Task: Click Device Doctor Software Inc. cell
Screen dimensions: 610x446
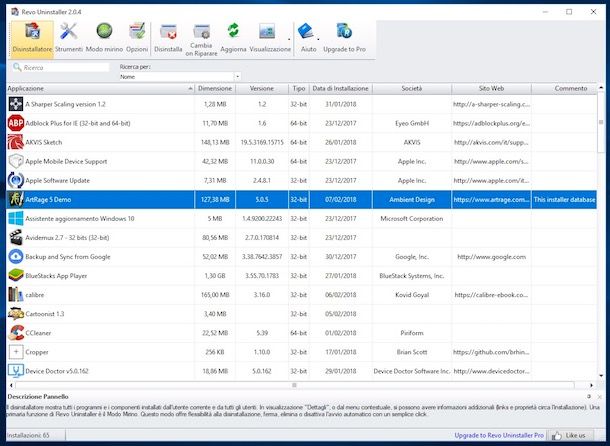Action: 412,371
